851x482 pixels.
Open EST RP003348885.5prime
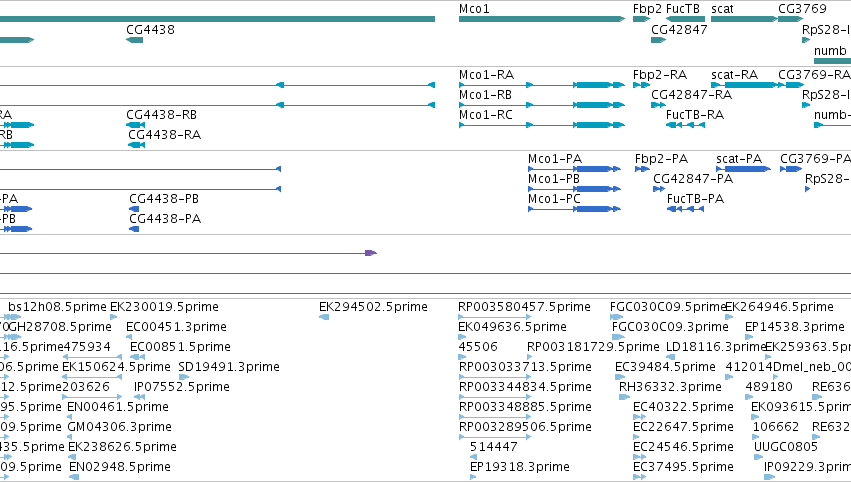pos(494,417)
